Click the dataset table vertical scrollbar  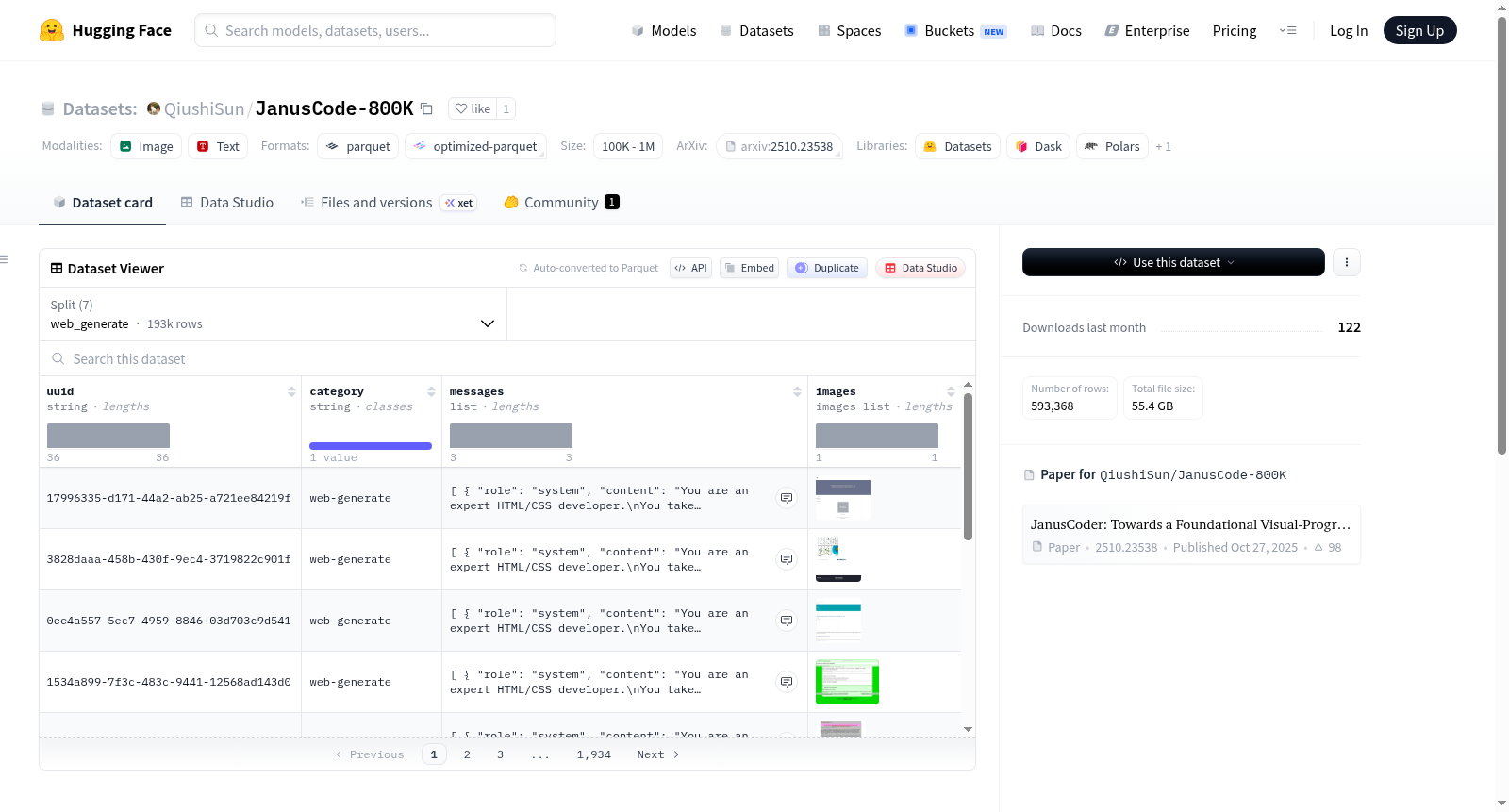click(x=968, y=467)
